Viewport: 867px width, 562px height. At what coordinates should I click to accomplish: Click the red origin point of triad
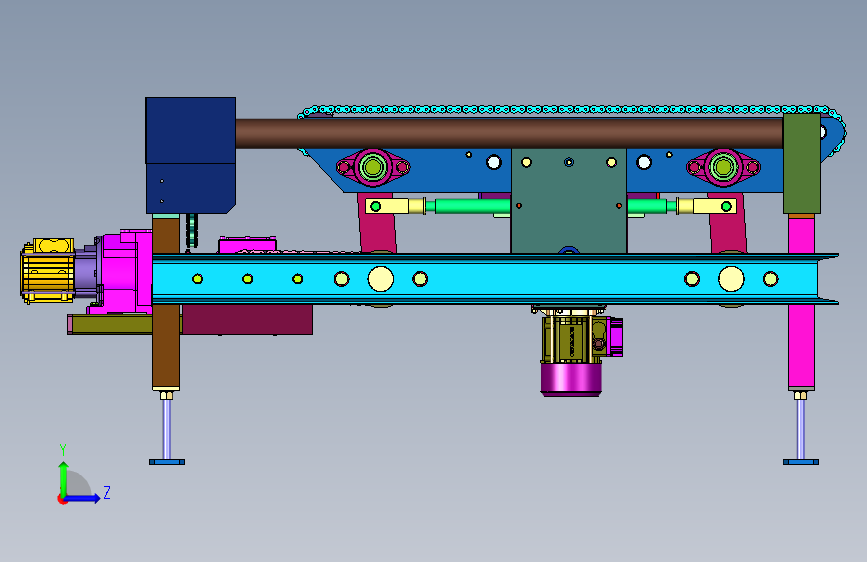(62, 499)
